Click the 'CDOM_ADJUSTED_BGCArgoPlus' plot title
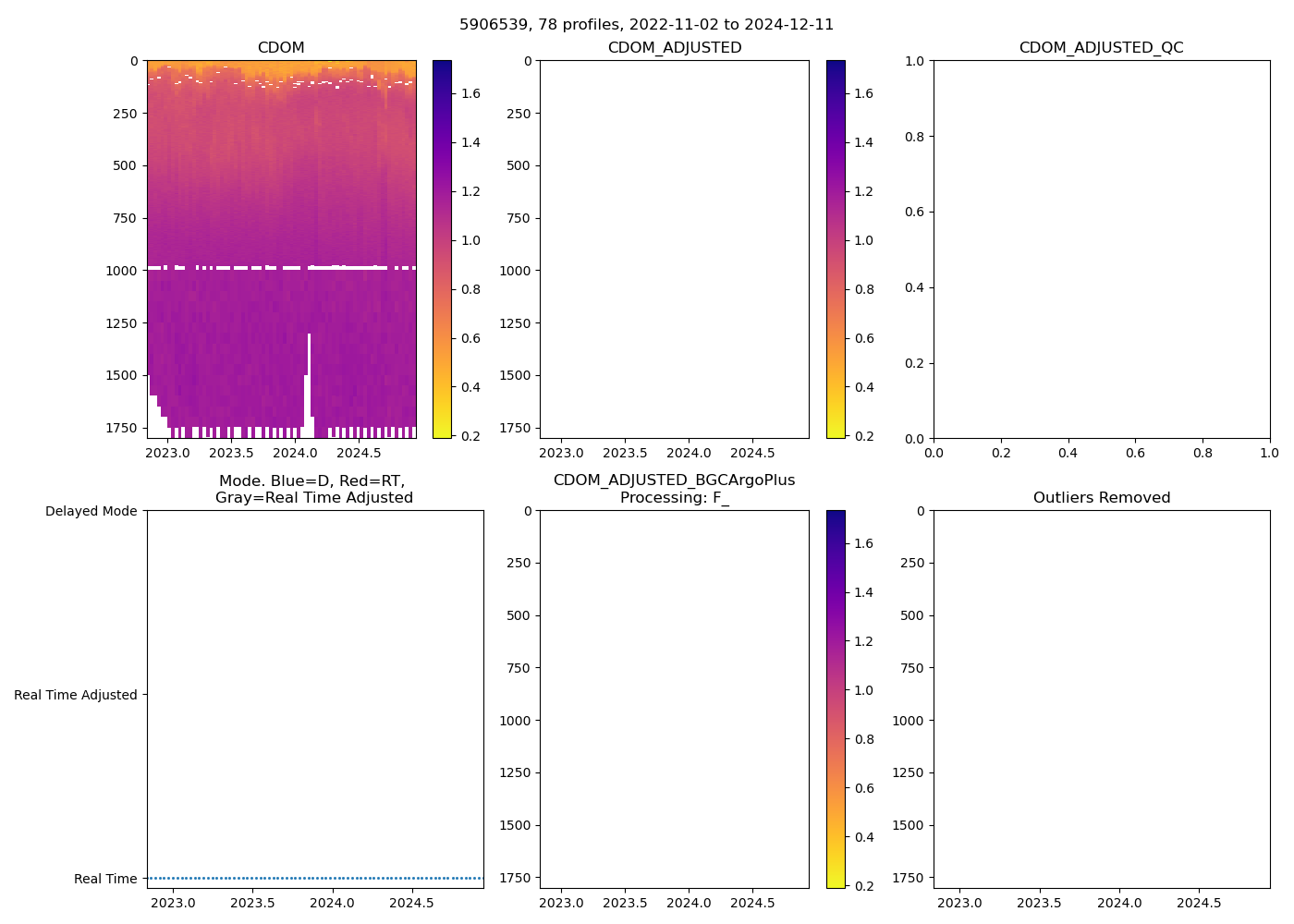The height and width of the screenshot is (924, 1294). pyautogui.click(x=674, y=480)
